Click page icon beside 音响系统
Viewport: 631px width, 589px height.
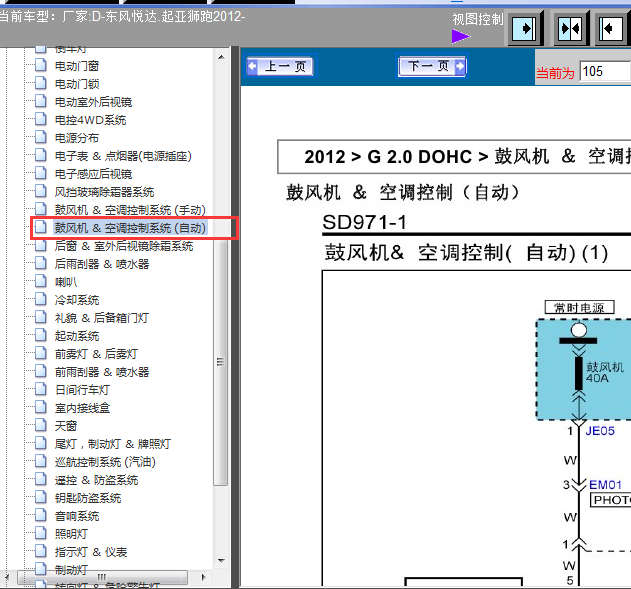(41, 515)
